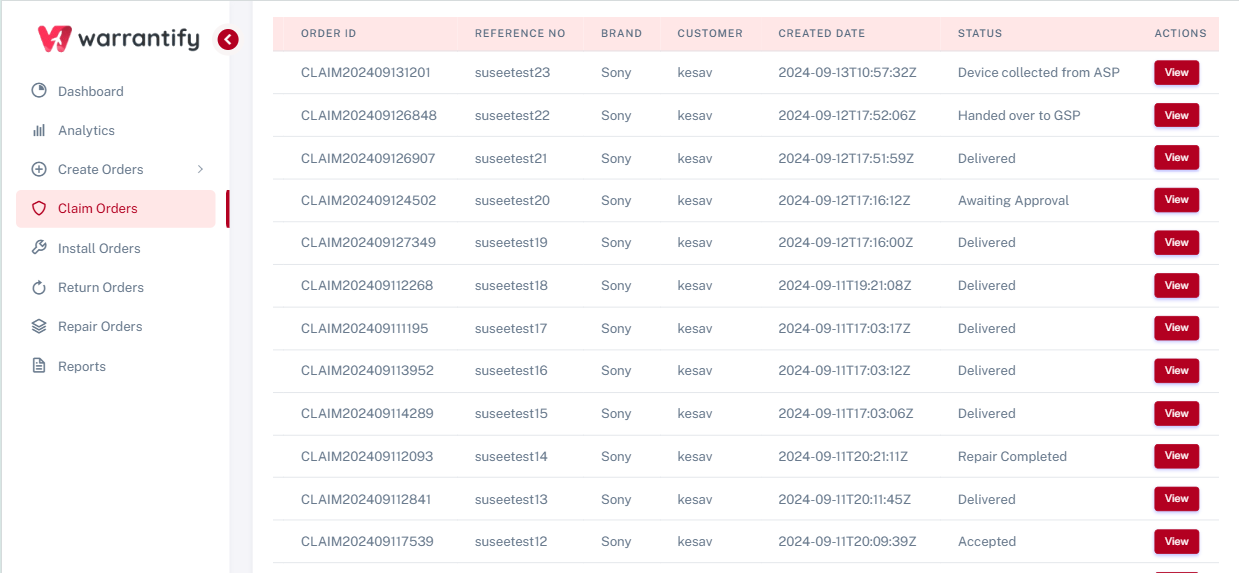View the Awaiting Approval order suseetest20

click(x=1176, y=200)
